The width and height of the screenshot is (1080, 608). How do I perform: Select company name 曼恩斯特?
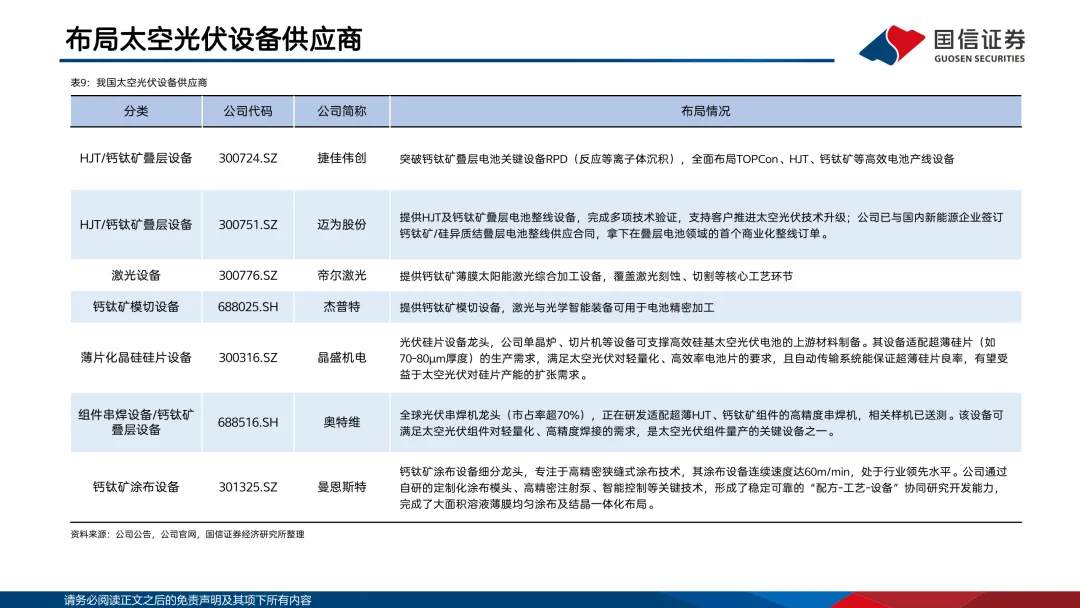tap(342, 487)
